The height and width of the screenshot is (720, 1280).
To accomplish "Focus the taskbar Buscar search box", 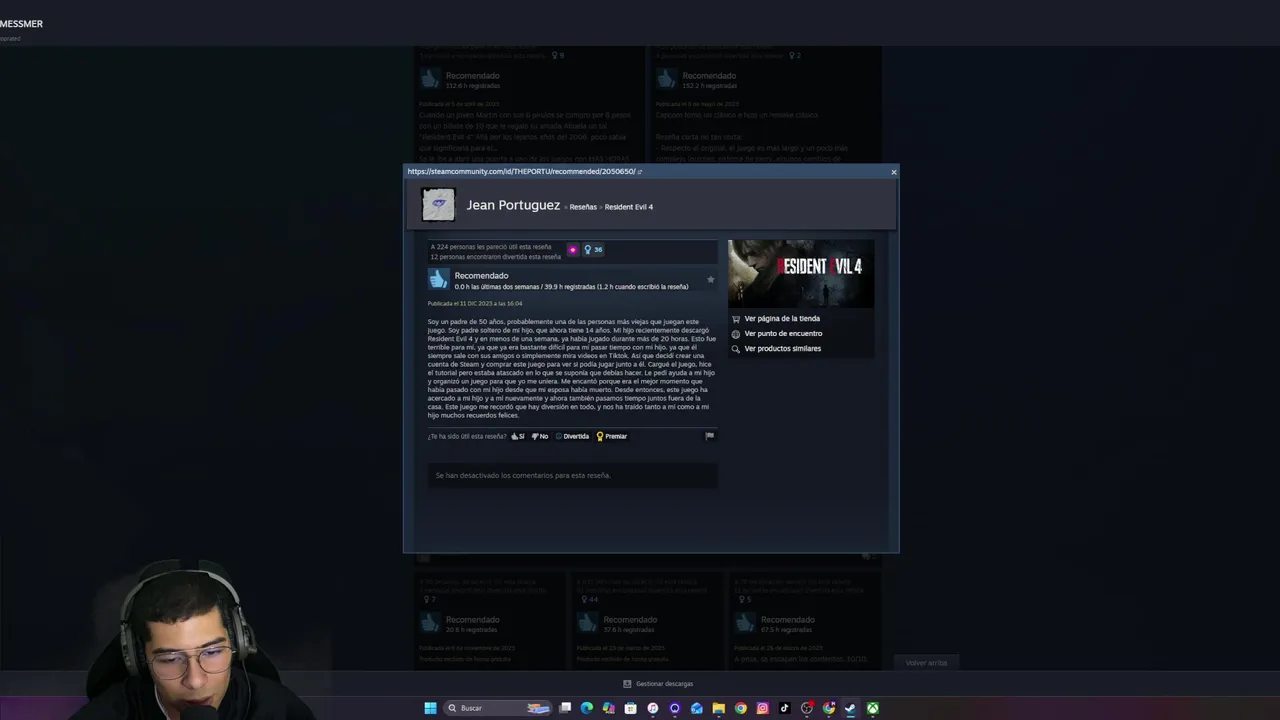I will (498, 708).
